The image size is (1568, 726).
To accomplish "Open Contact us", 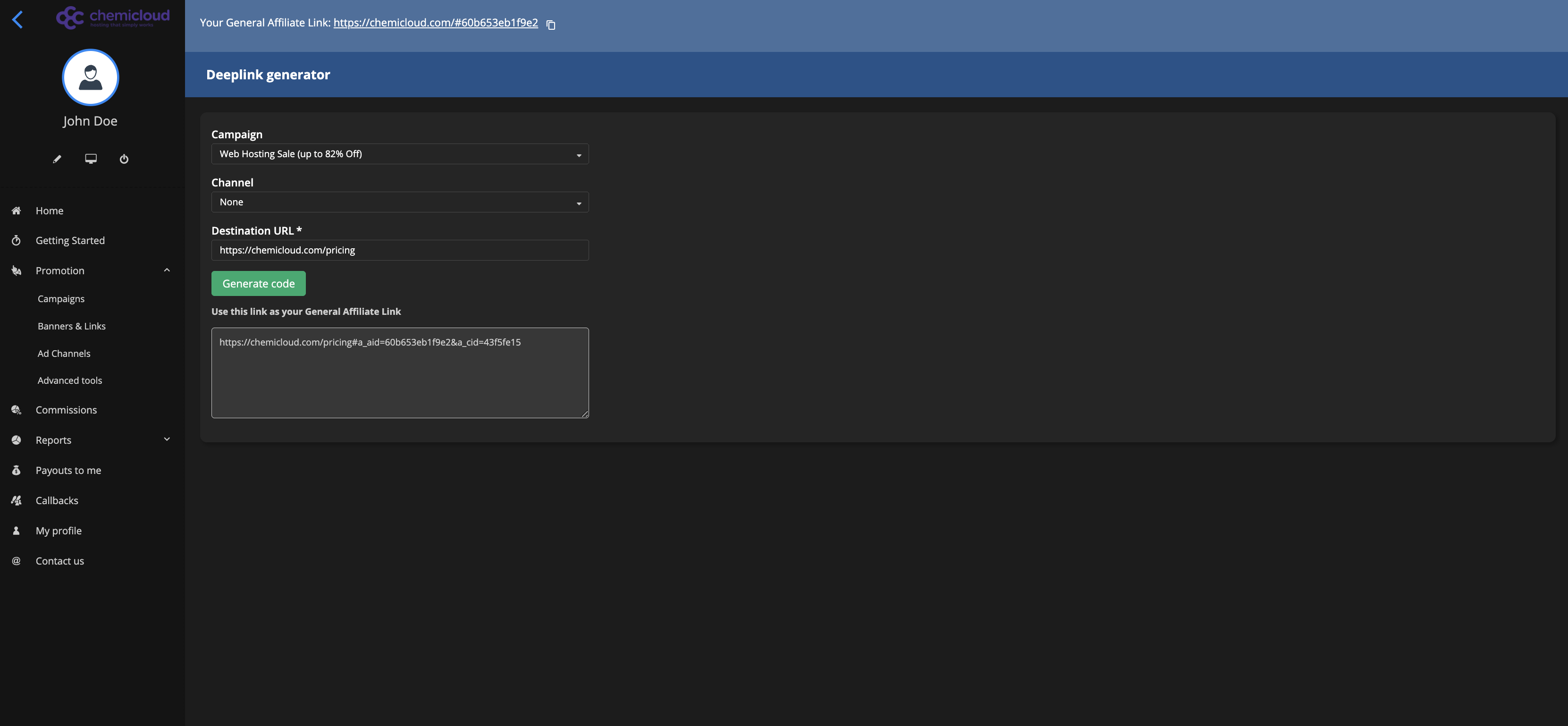I will 59,561.
